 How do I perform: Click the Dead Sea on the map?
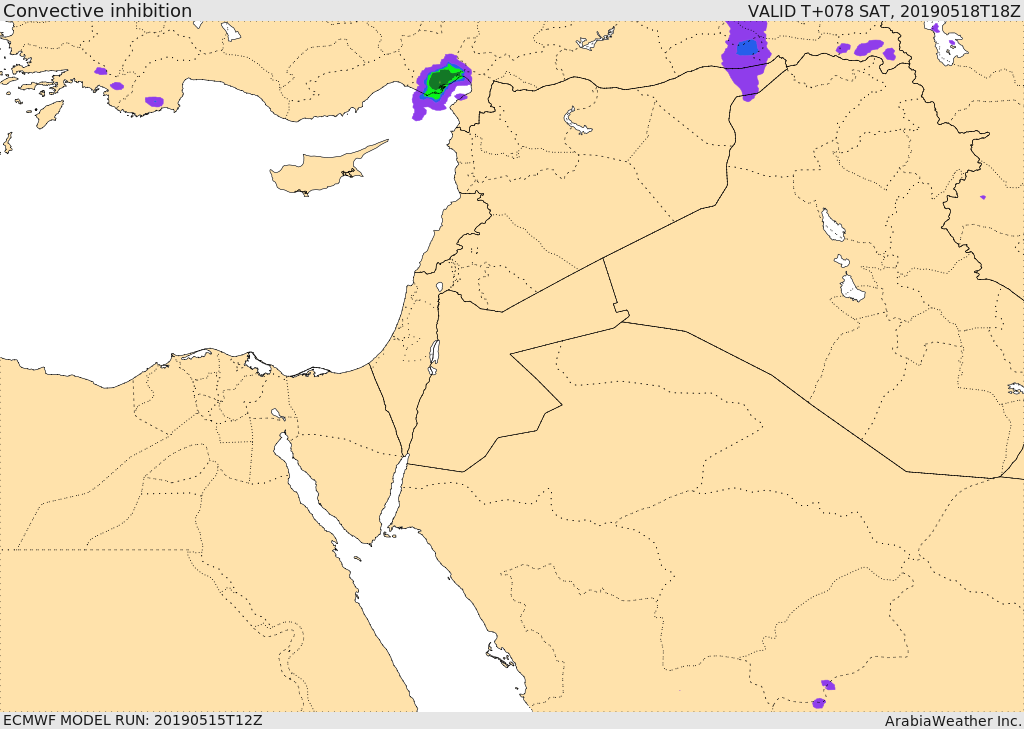point(434,357)
